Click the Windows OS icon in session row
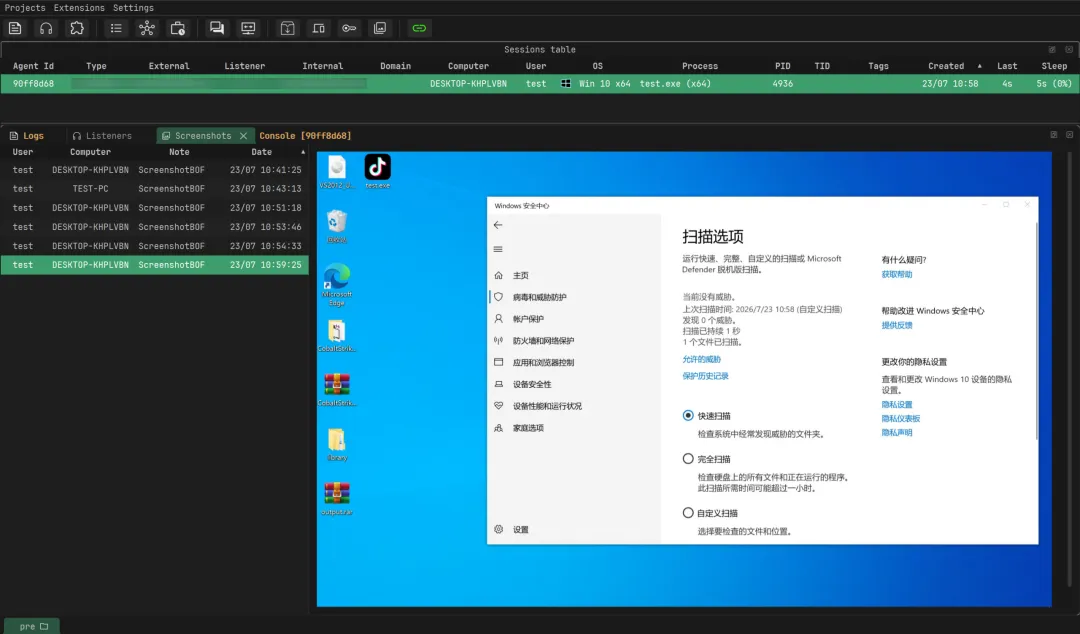The height and width of the screenshot is (634, 1080). [565, 83]
